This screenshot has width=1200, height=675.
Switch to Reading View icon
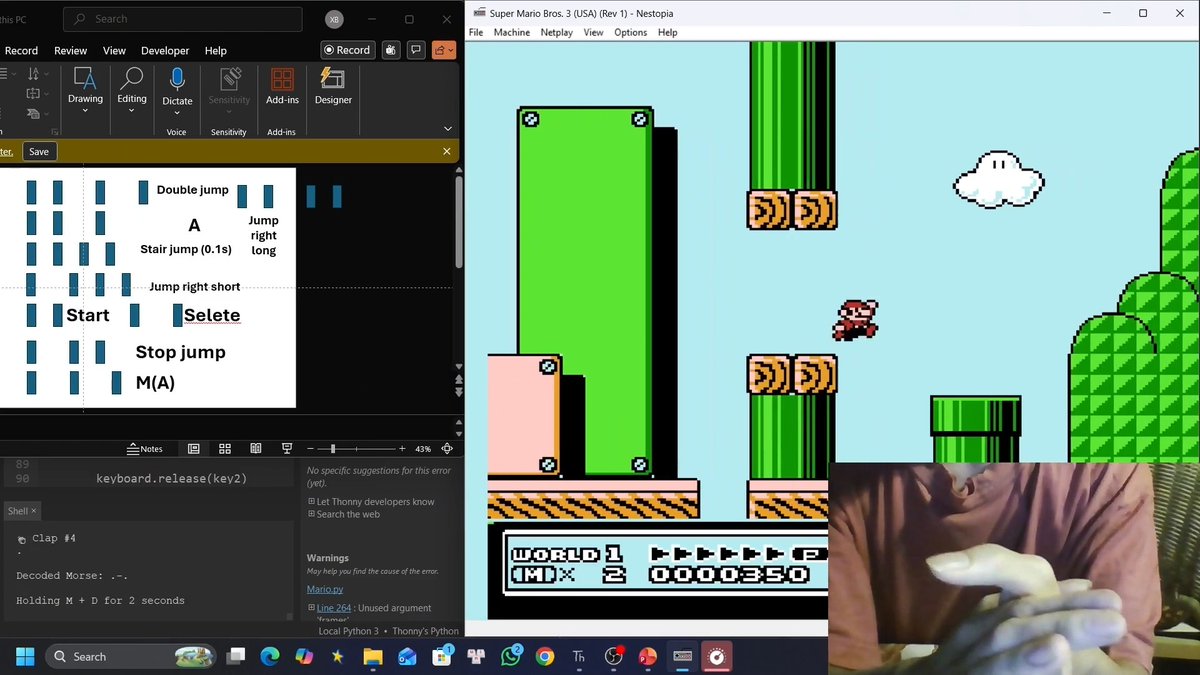click(x=256, y=449)
